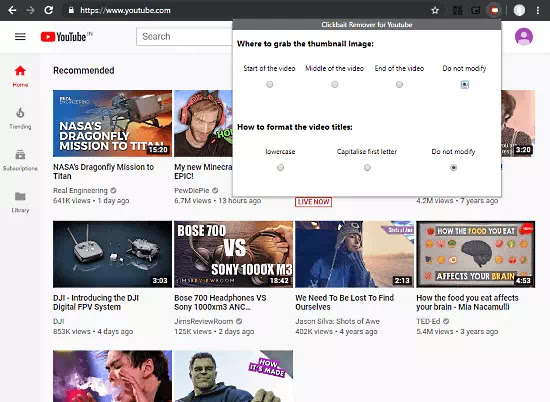550x402 pixels.
Task: Click the padlock icon in address bar
Action: point(71,10)
